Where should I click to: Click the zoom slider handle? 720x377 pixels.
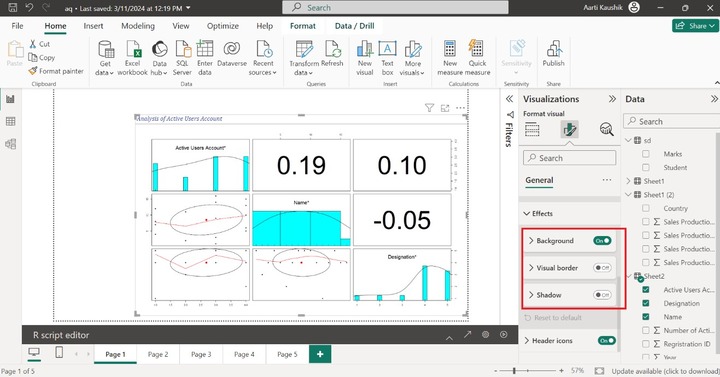[x=514, y=371]
